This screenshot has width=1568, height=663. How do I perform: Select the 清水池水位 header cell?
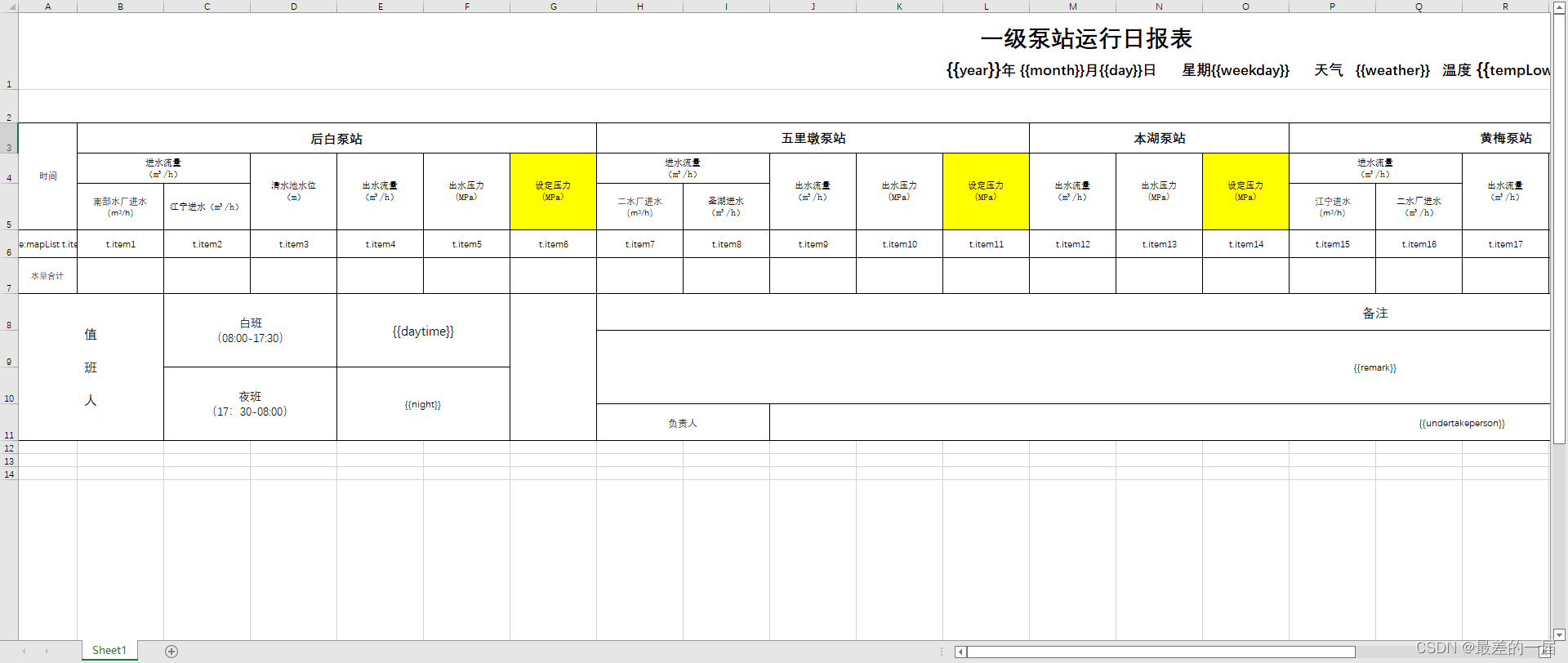[294, 191]
